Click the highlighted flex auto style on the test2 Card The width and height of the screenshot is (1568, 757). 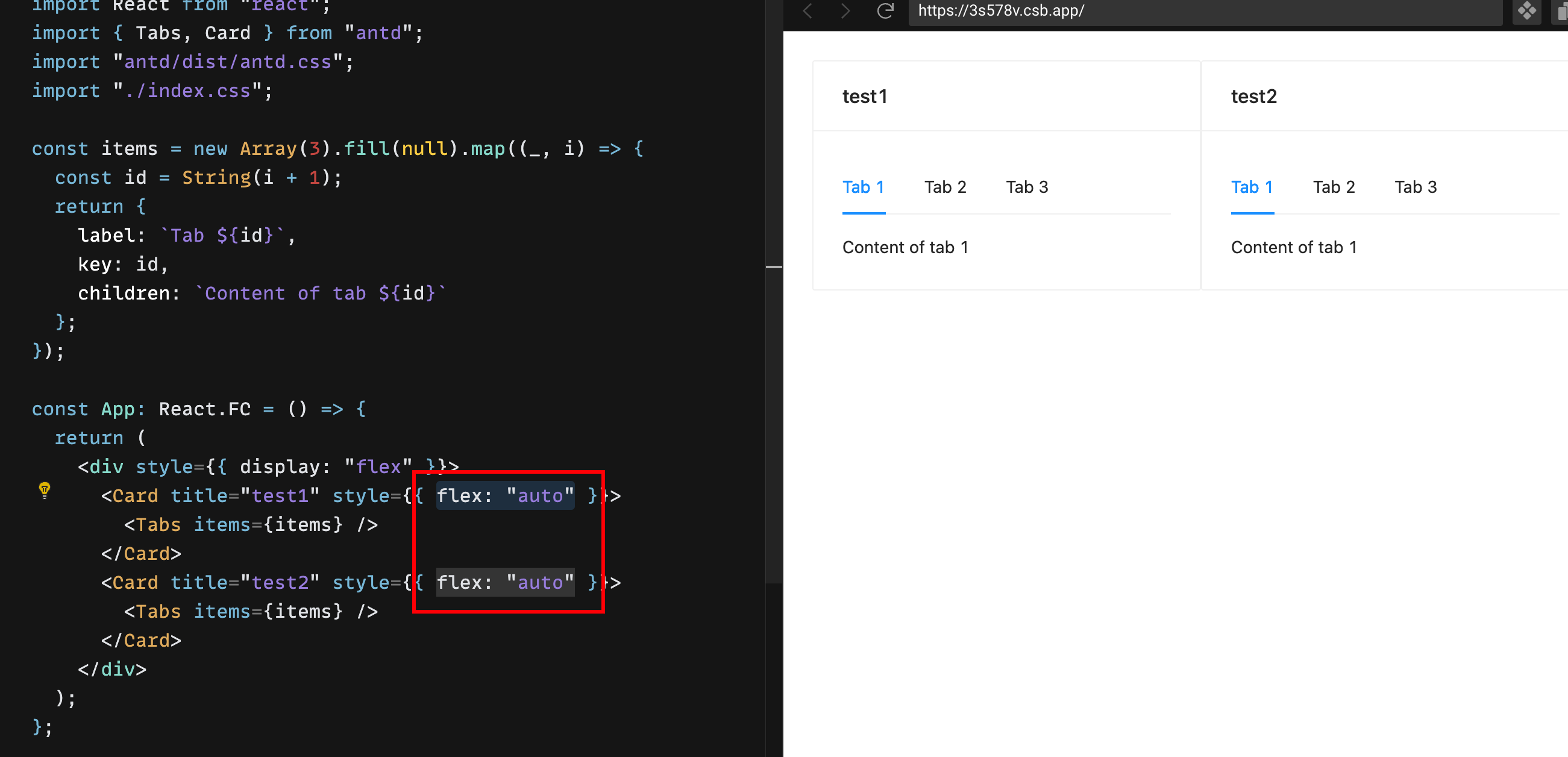(504, 582)
